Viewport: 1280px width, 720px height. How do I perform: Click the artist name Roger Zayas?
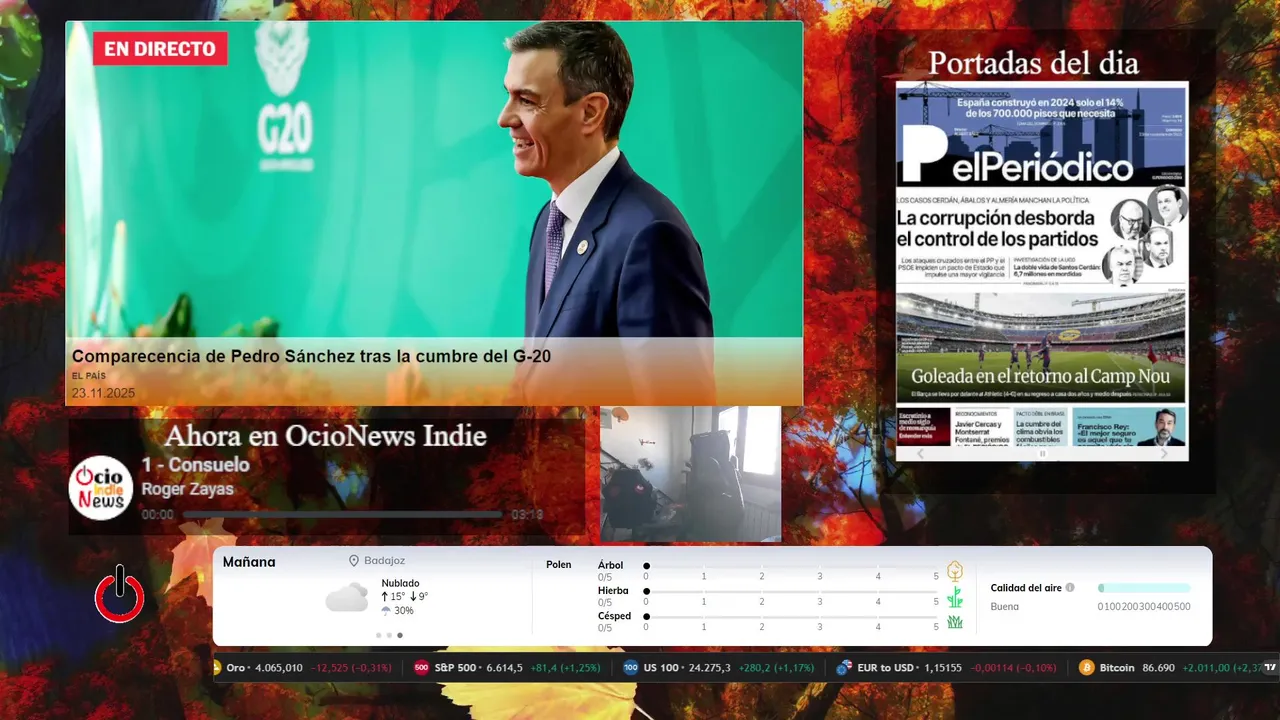[x=187, y=489]
